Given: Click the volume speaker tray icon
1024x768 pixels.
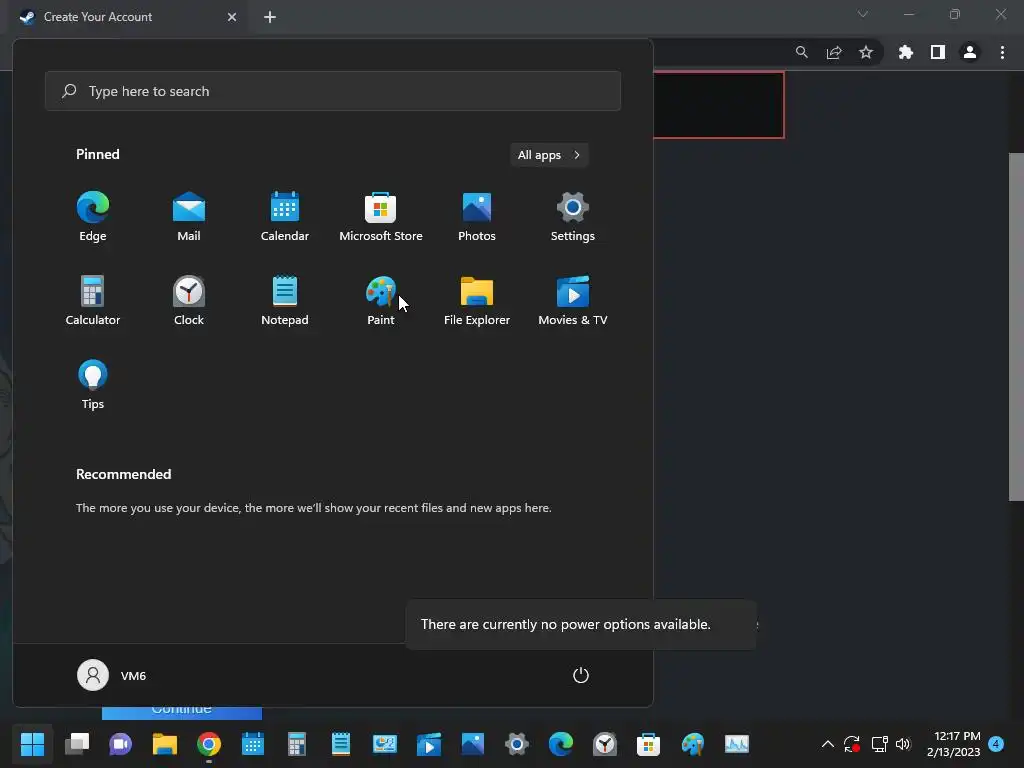Looking at the screenshot, I should point(903,744).
